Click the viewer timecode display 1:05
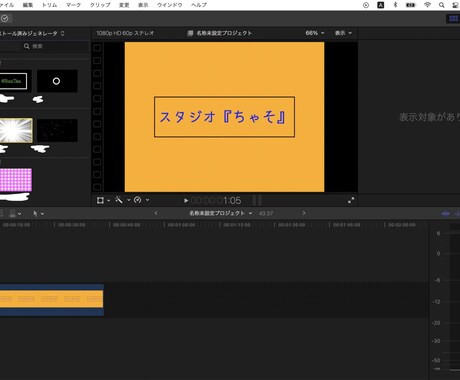Screen dimensions: 460x380 click(216, 200)
